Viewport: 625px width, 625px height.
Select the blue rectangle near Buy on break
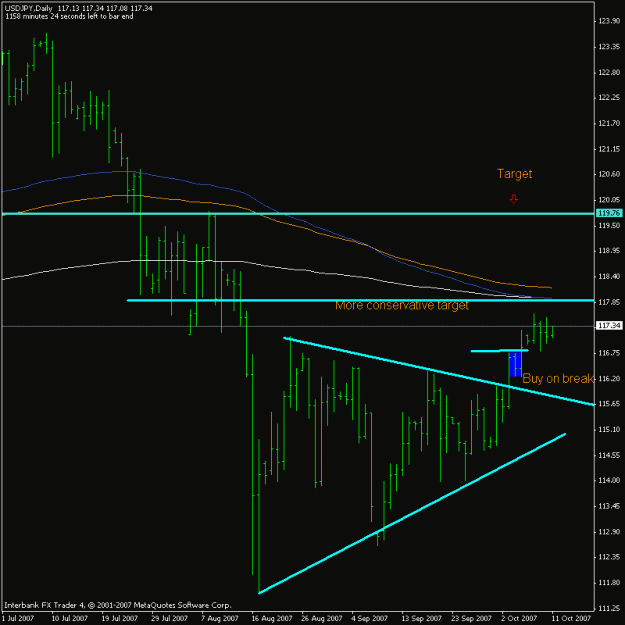click(x=515, y=364)
